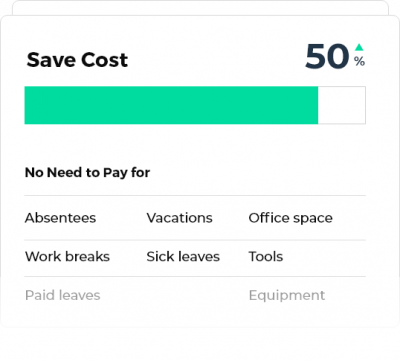Click the divider line below Work breaks row
The image size is (400, 361).
(x=195, y=276)
